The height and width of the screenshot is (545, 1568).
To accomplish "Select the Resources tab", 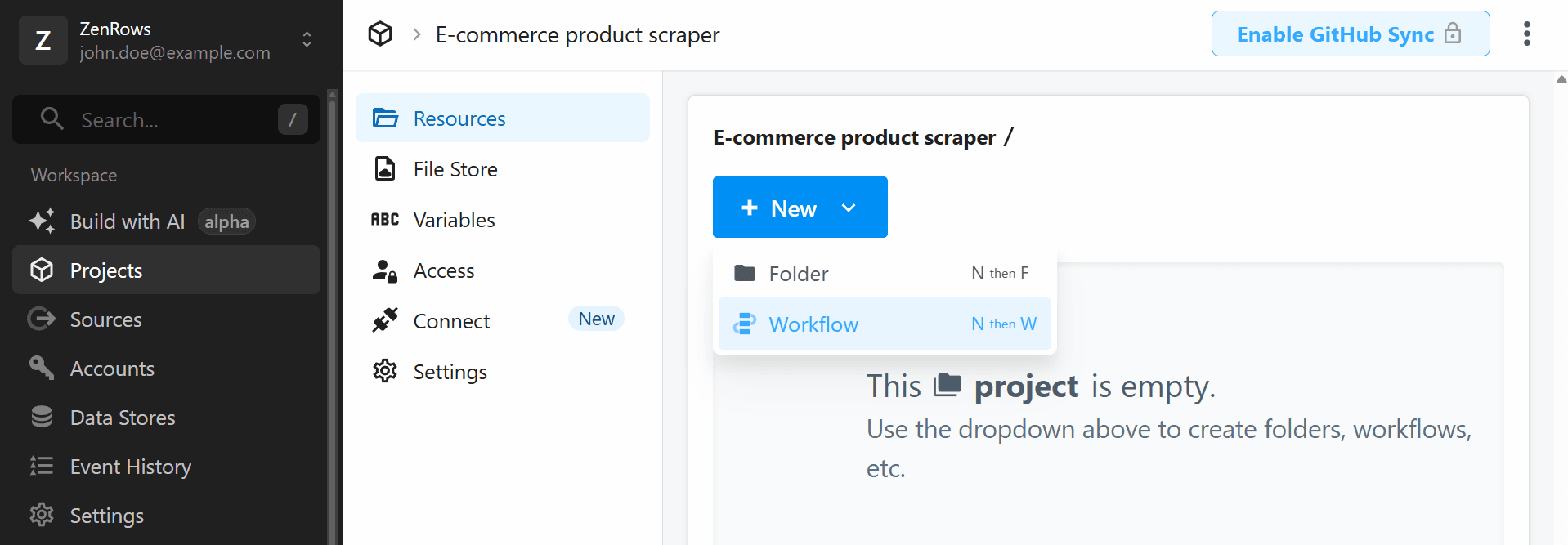I will point(503,118).
